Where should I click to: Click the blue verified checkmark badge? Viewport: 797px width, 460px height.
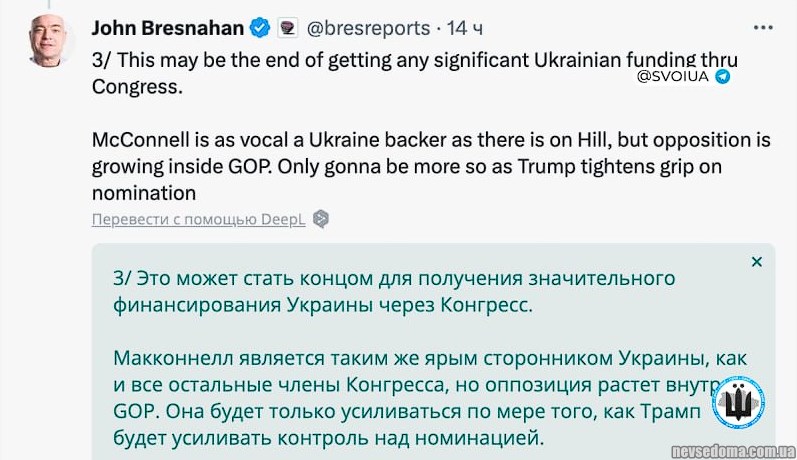[259, 28]
